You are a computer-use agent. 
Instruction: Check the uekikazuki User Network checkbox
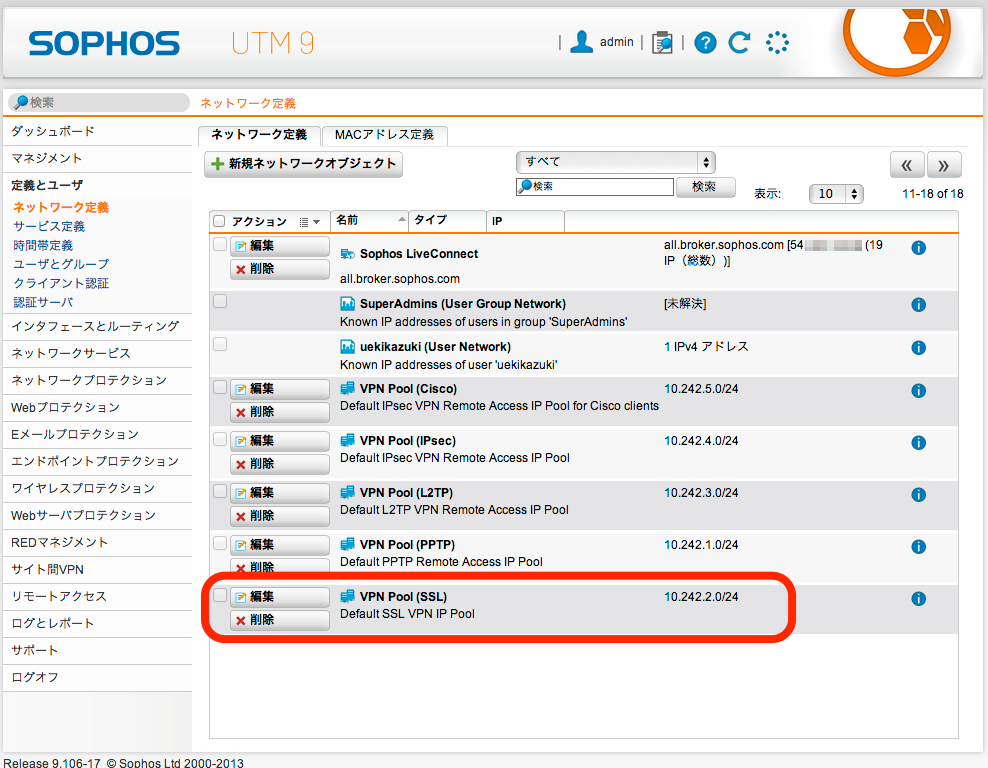click(x=220, y=344)
